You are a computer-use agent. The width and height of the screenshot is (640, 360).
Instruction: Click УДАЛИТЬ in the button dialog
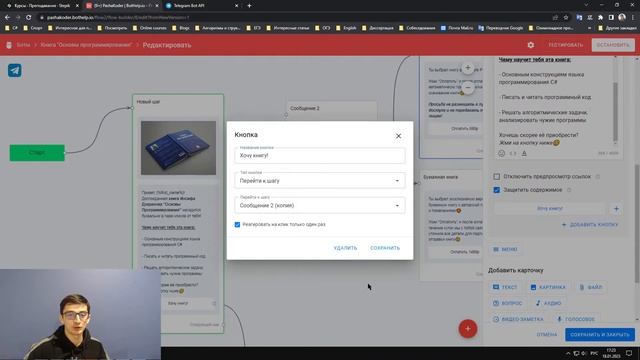pyautogui.click(x=345, y=248)
